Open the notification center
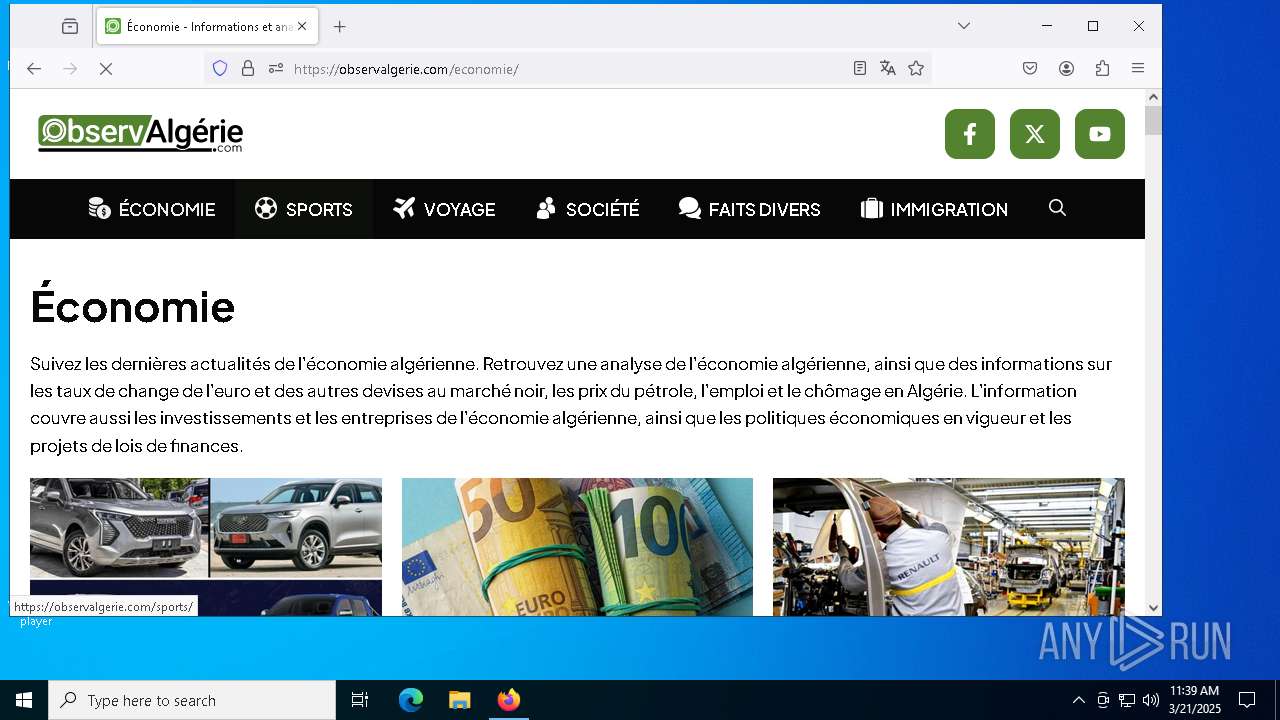1280x720 pixels. click(x=1247, y=700)
